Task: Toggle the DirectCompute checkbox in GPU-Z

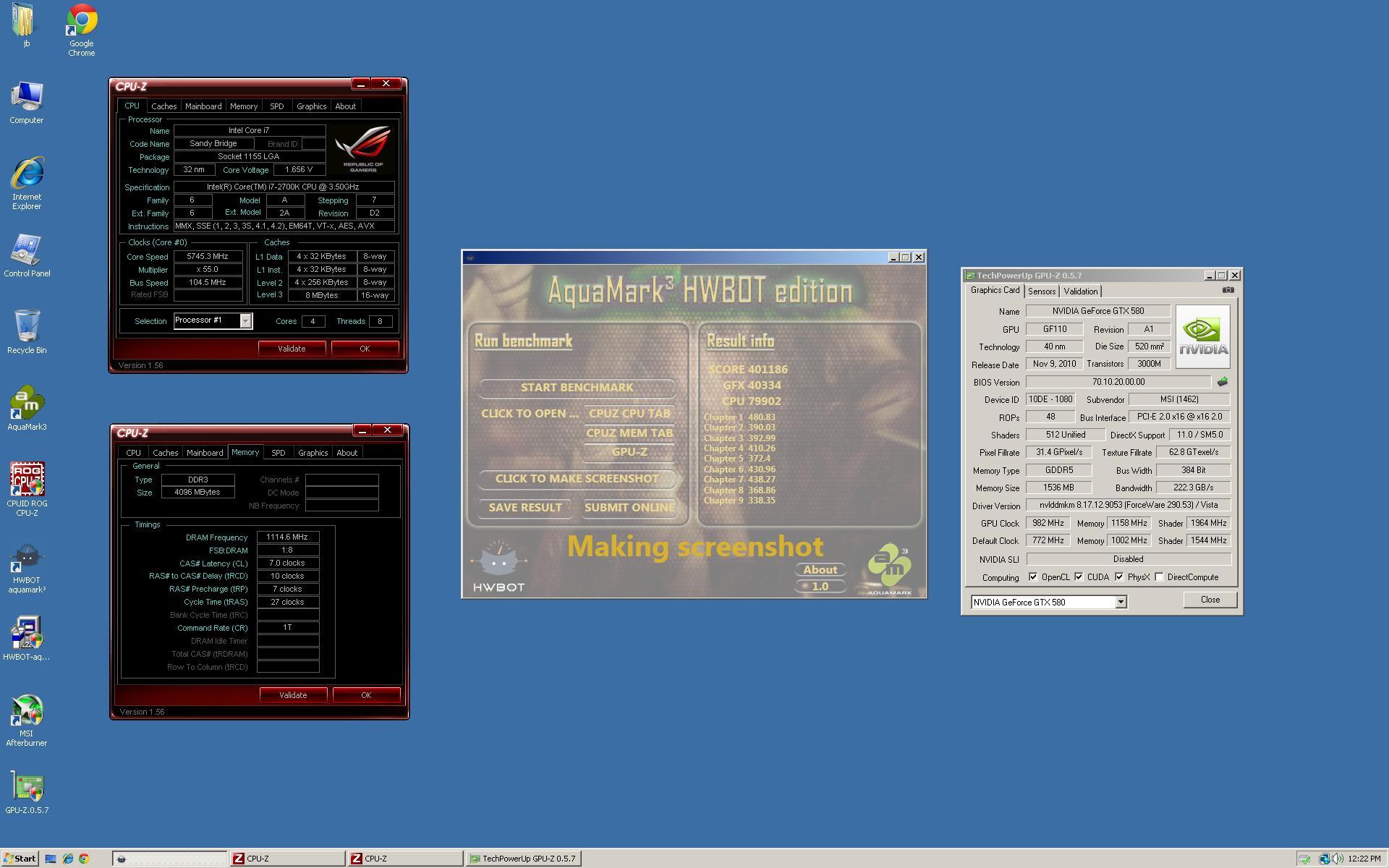Action: pos(1159,577)
